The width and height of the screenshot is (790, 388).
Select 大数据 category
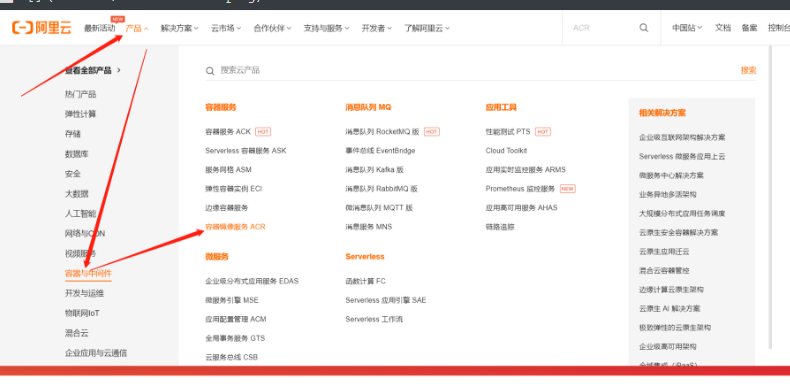[76, 193]
